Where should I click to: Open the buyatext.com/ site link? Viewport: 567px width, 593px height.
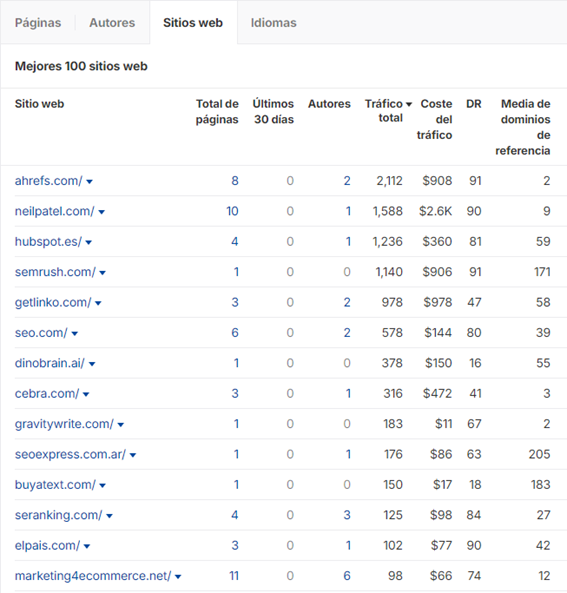[x=55, y=484]
